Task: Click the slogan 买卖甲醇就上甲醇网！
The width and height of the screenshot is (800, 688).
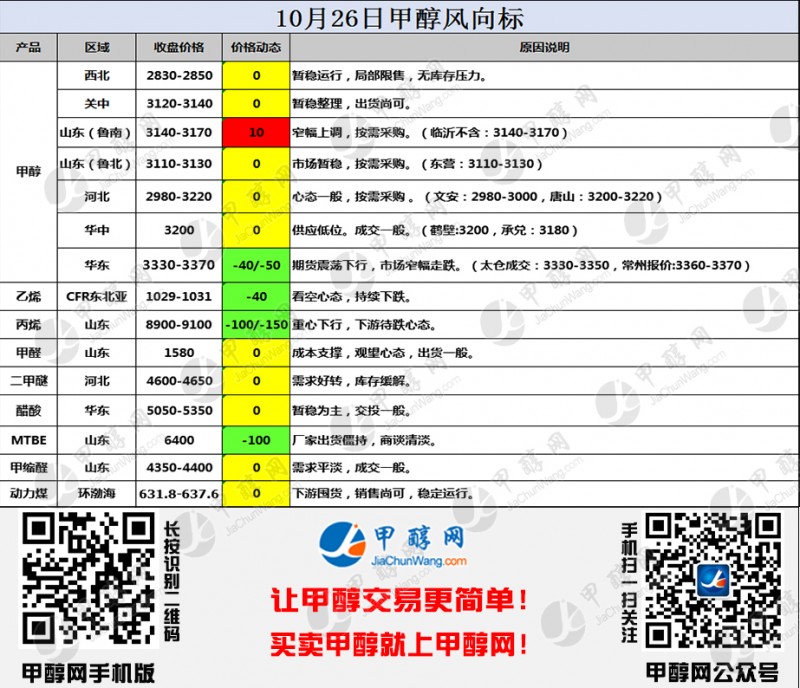Action: pos(399,644)
